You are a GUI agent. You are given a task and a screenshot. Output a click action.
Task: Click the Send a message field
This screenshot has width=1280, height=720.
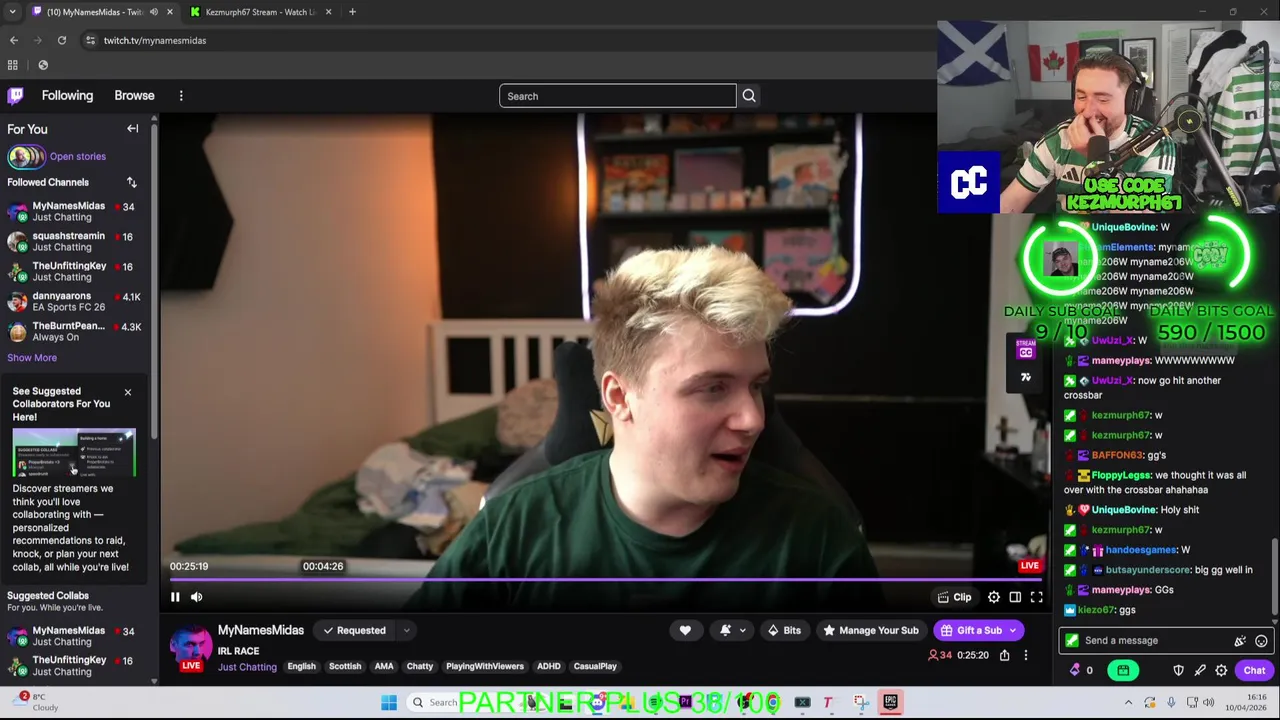1156,641
